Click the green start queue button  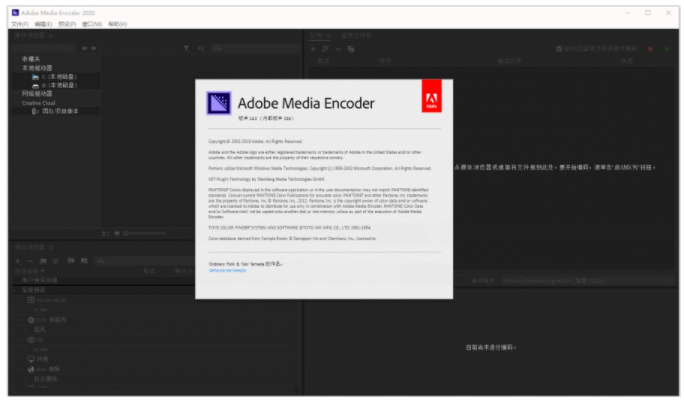click(667, 49)
